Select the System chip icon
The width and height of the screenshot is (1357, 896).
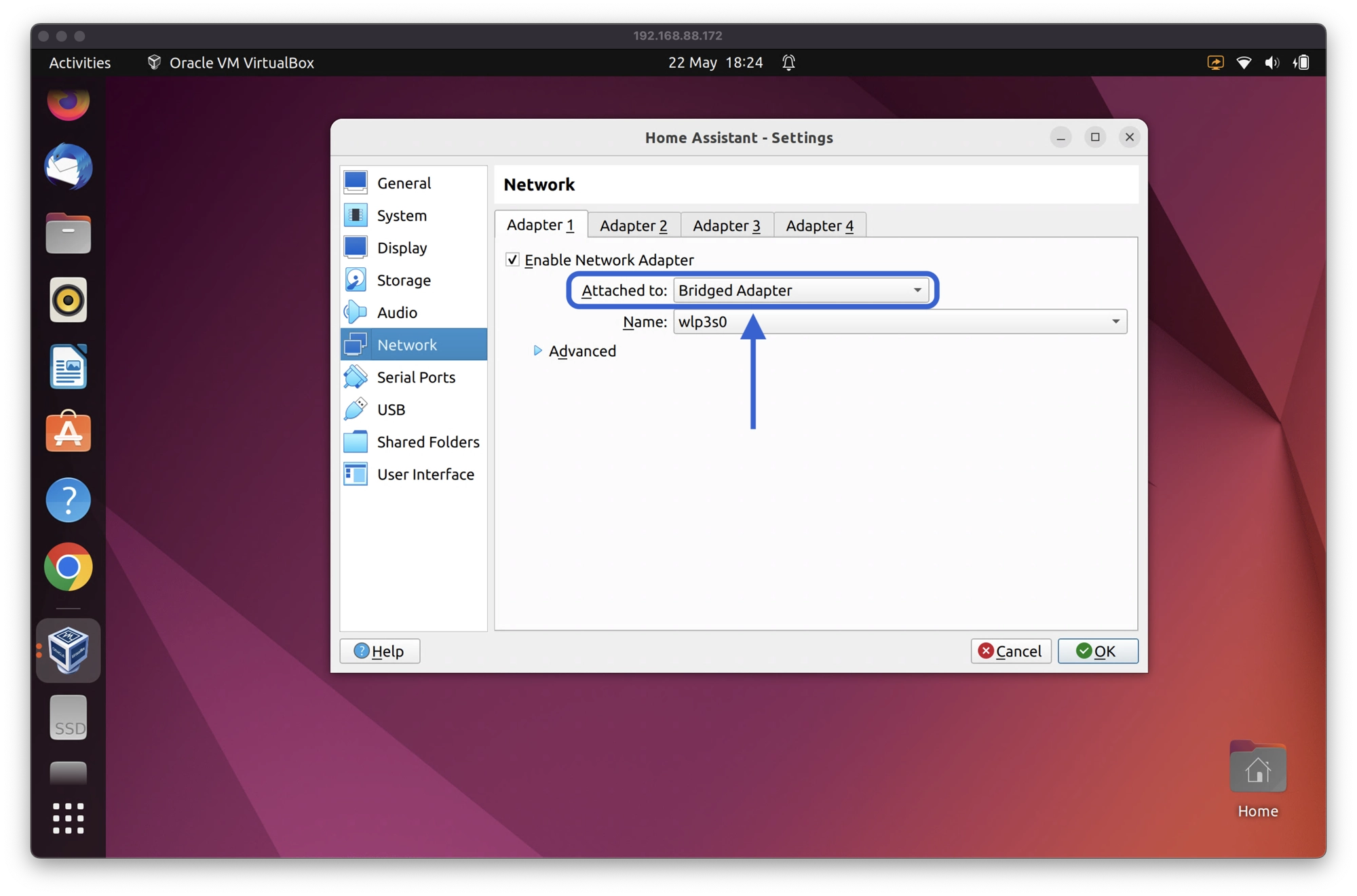[x=356, y=215]
